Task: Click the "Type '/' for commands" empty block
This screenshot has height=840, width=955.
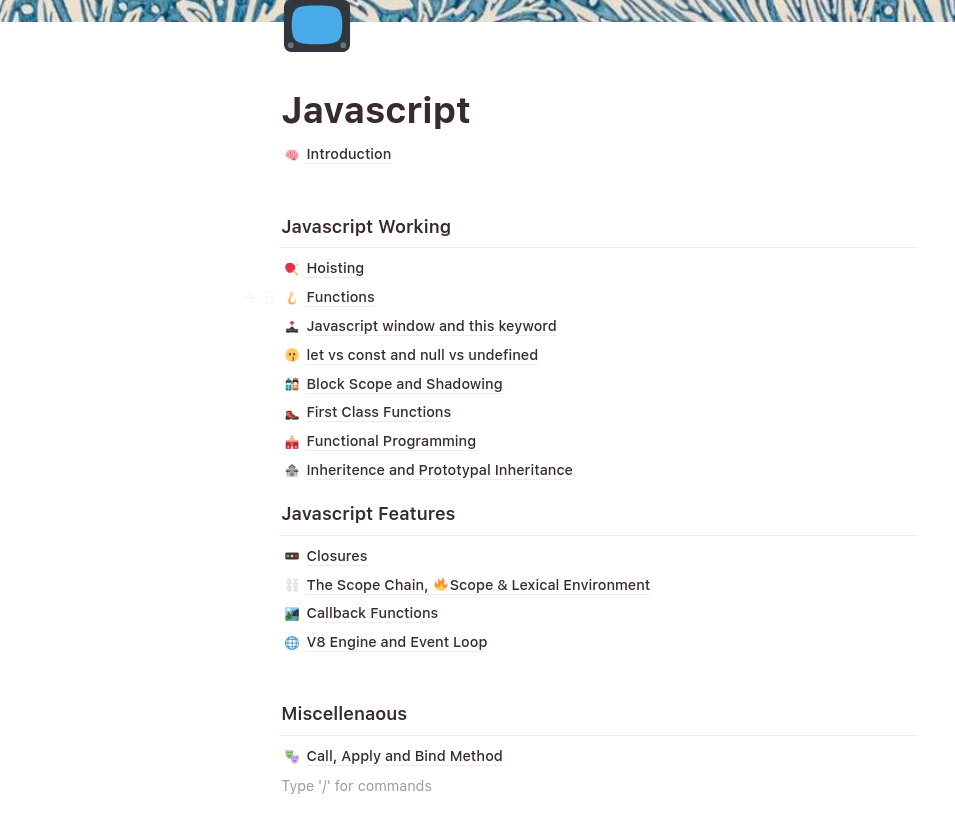Action: click(x=356, y=786)
